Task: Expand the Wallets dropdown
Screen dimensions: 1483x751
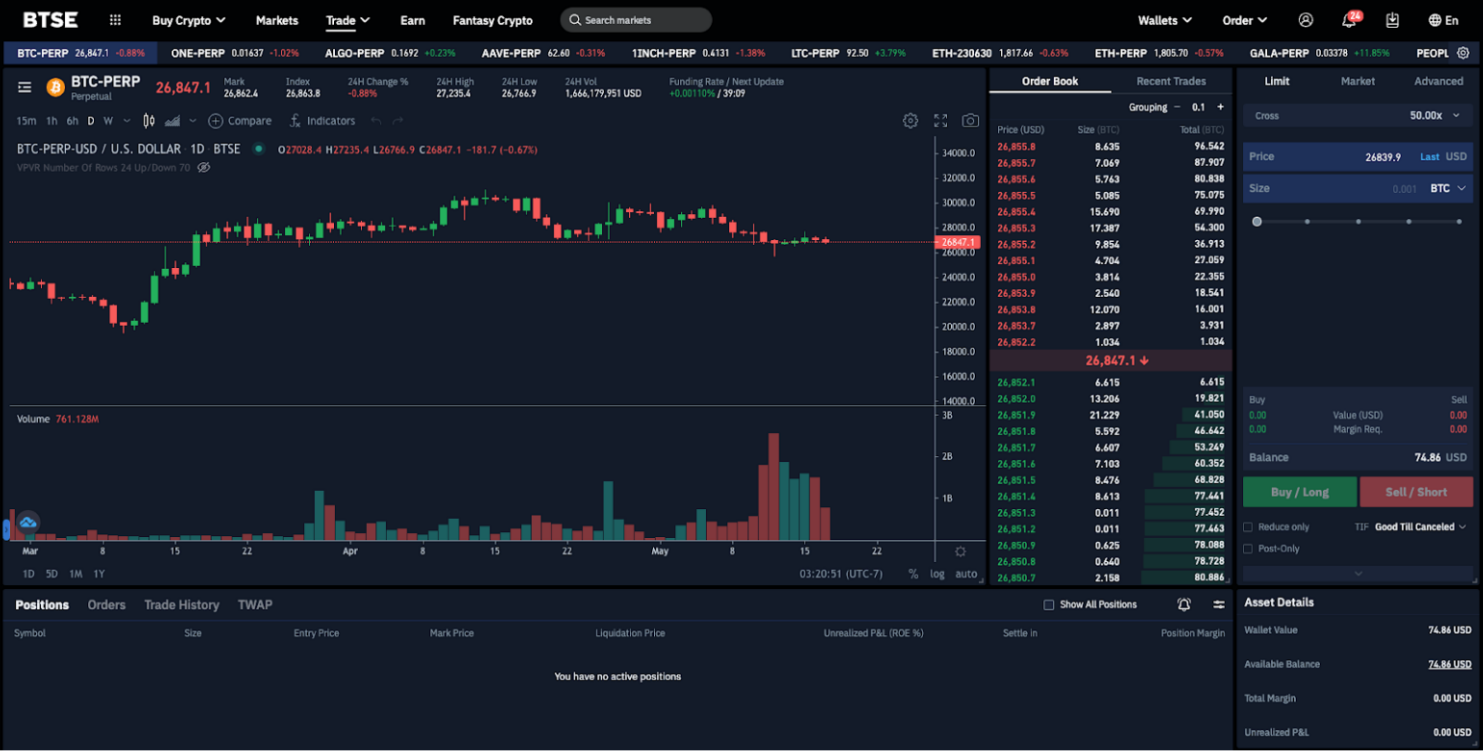Action: [1165, 20]
